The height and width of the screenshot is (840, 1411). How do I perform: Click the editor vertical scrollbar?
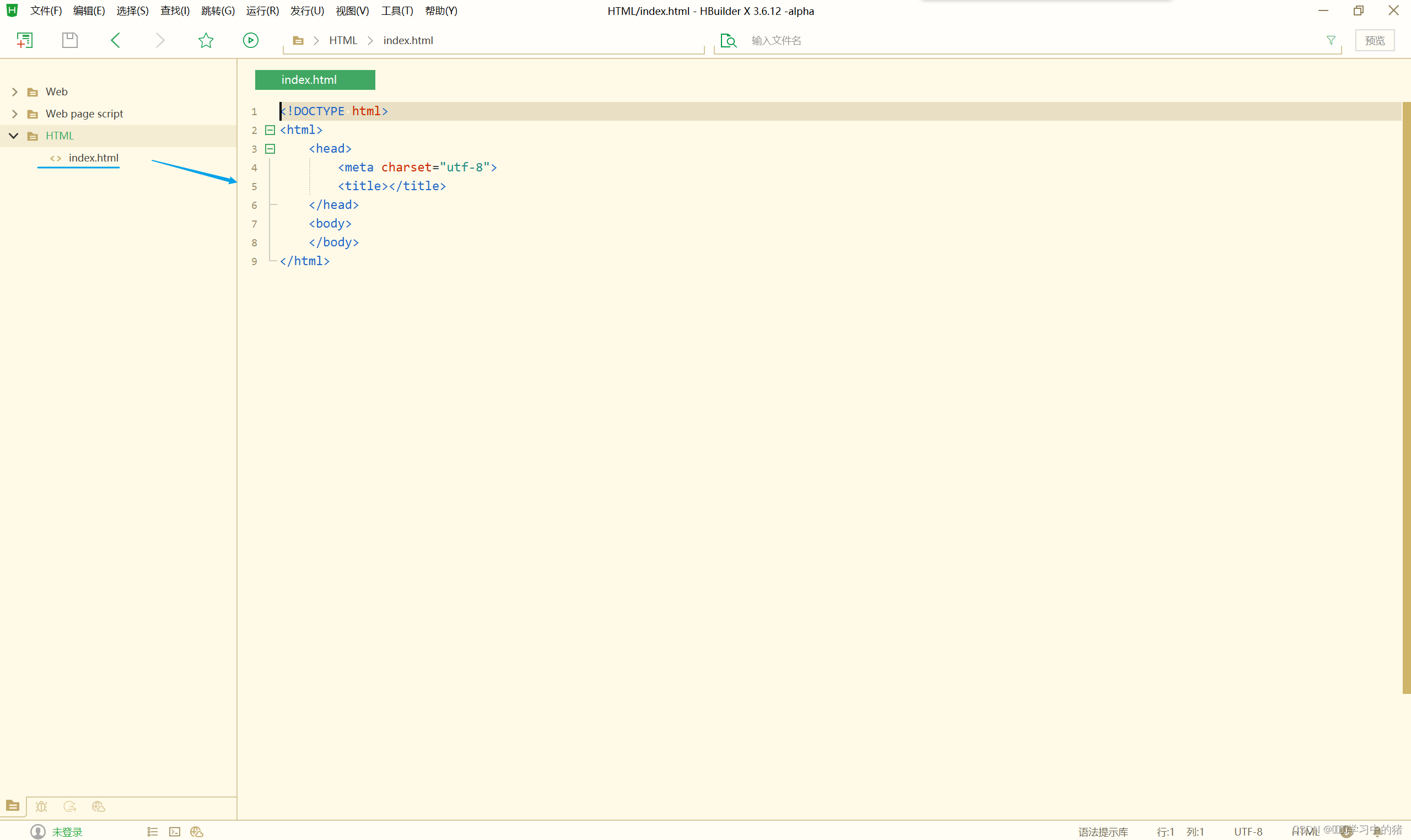pos(1406,396)
